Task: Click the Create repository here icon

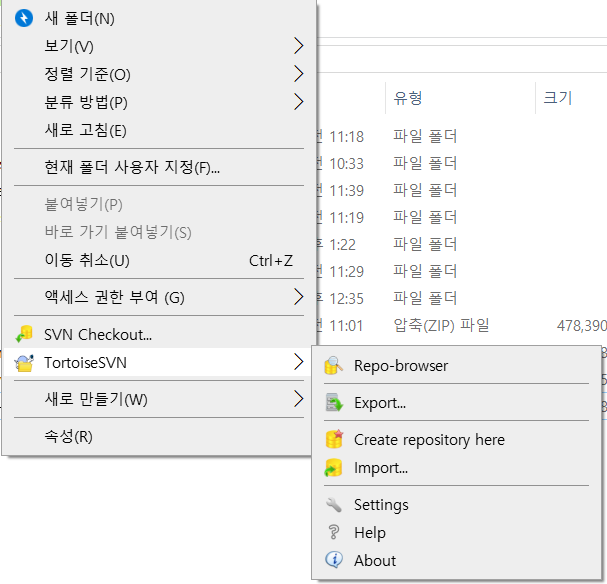Action: 334,439
